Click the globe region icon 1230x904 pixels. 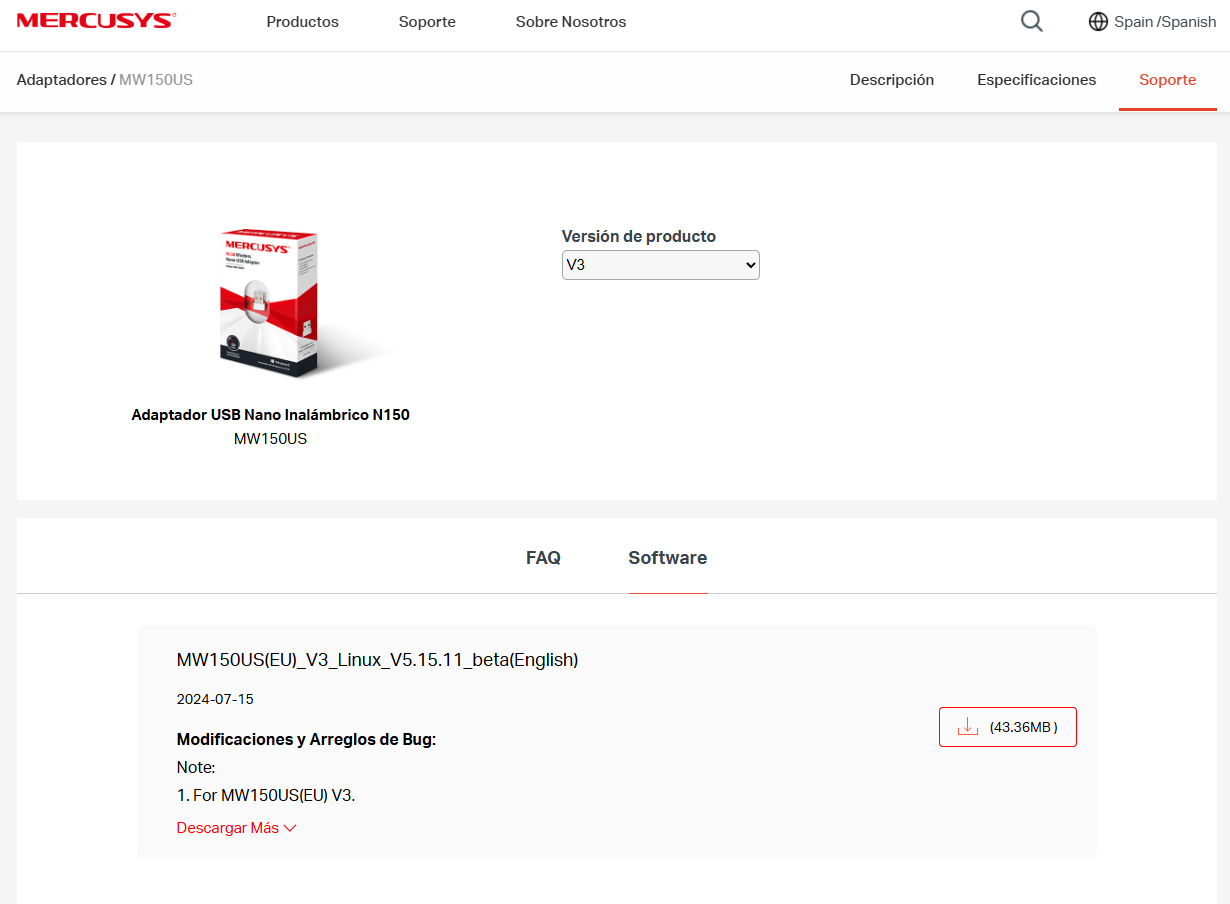tap(1098, 21)
